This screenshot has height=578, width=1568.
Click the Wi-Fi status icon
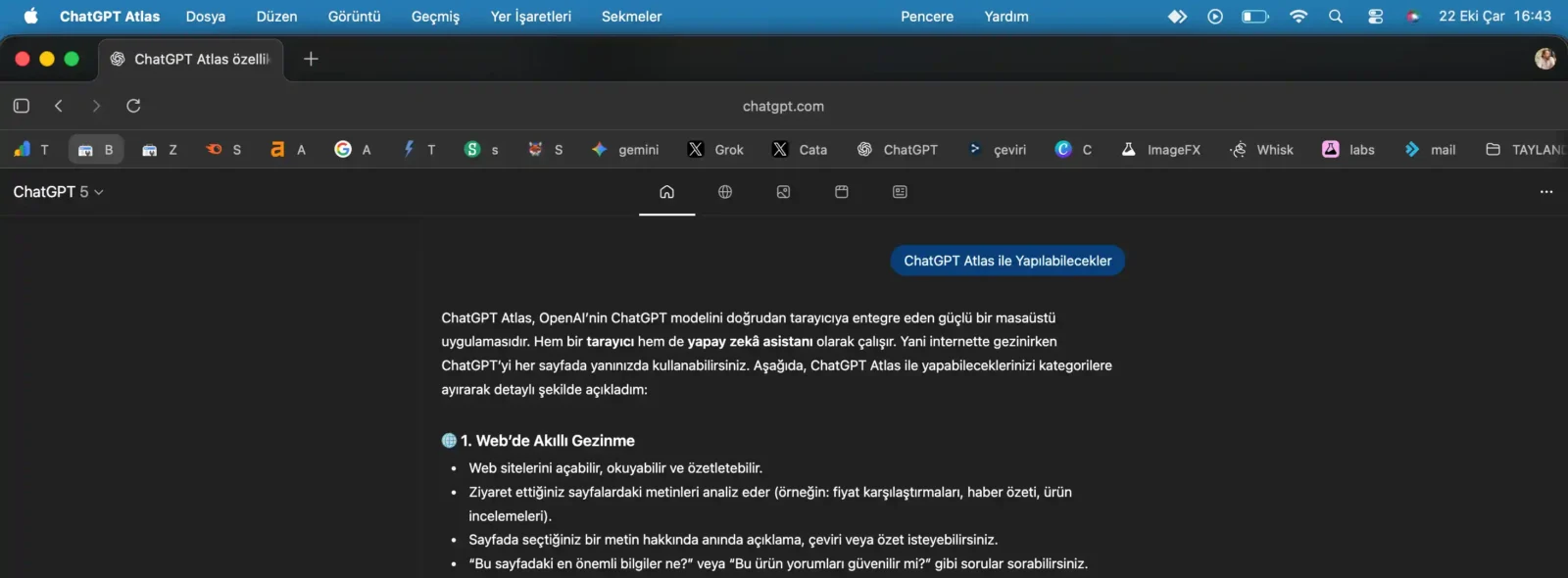pyautogui.click(x=1298, y=17)
